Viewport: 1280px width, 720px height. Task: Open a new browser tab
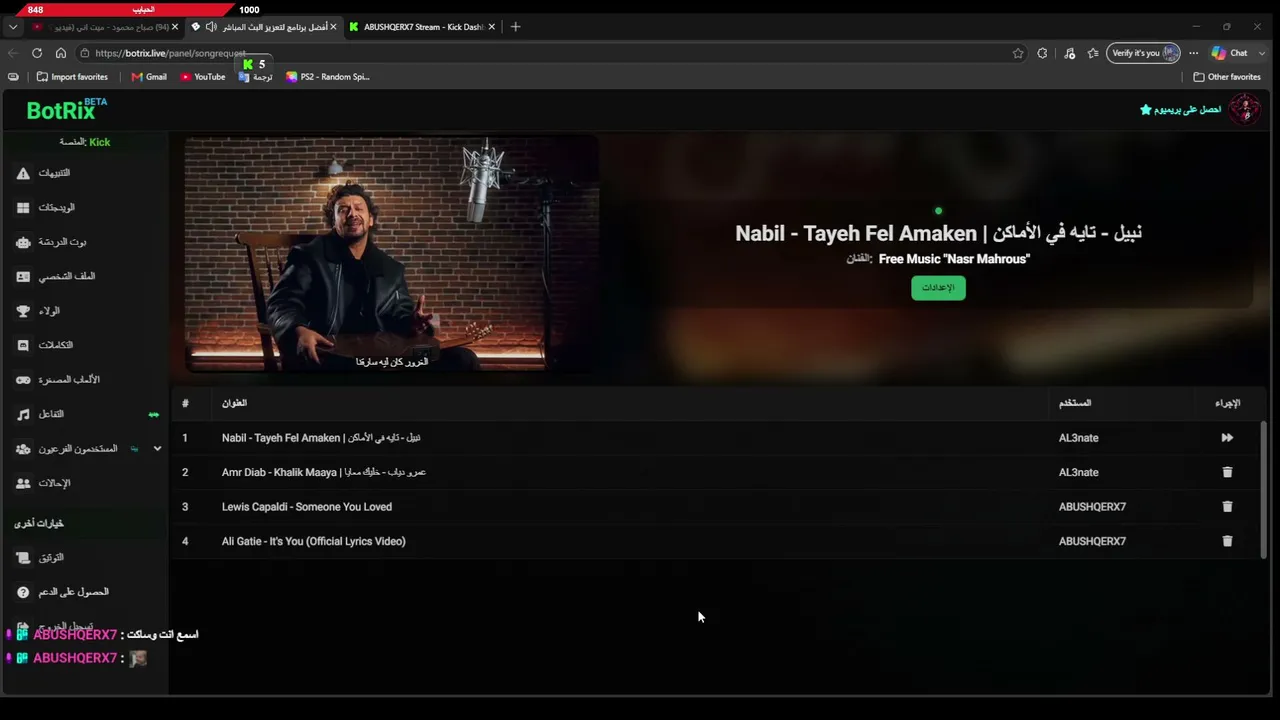coord(515,27)
